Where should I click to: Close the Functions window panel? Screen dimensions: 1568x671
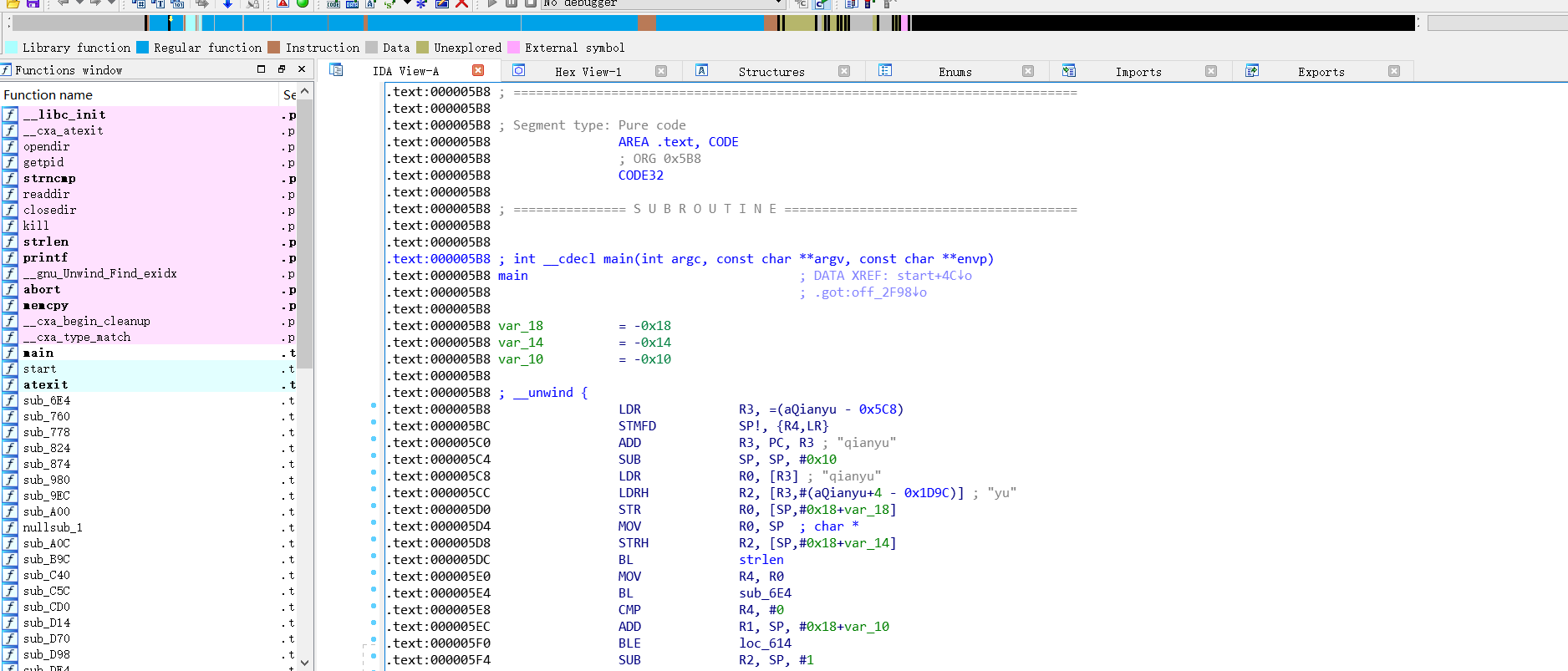tap(302, 69)
